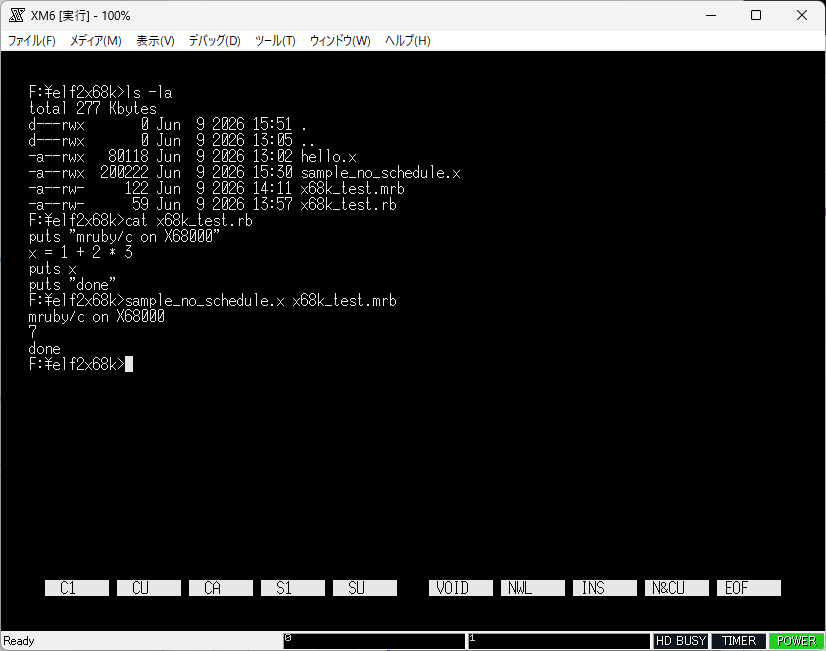Maximize the XM6 window
The image size is (826, 651).
point(756,15)
